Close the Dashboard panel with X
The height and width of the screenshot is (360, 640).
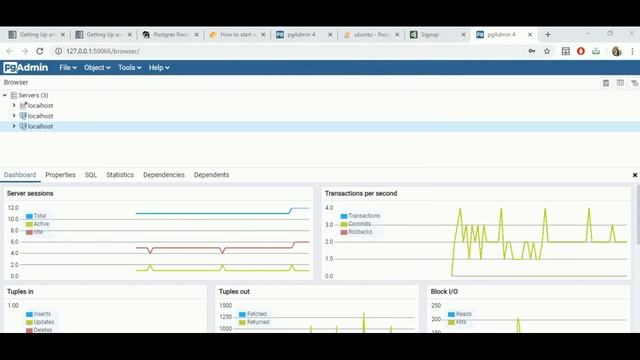pyautogui.click(x=635, y=175)
